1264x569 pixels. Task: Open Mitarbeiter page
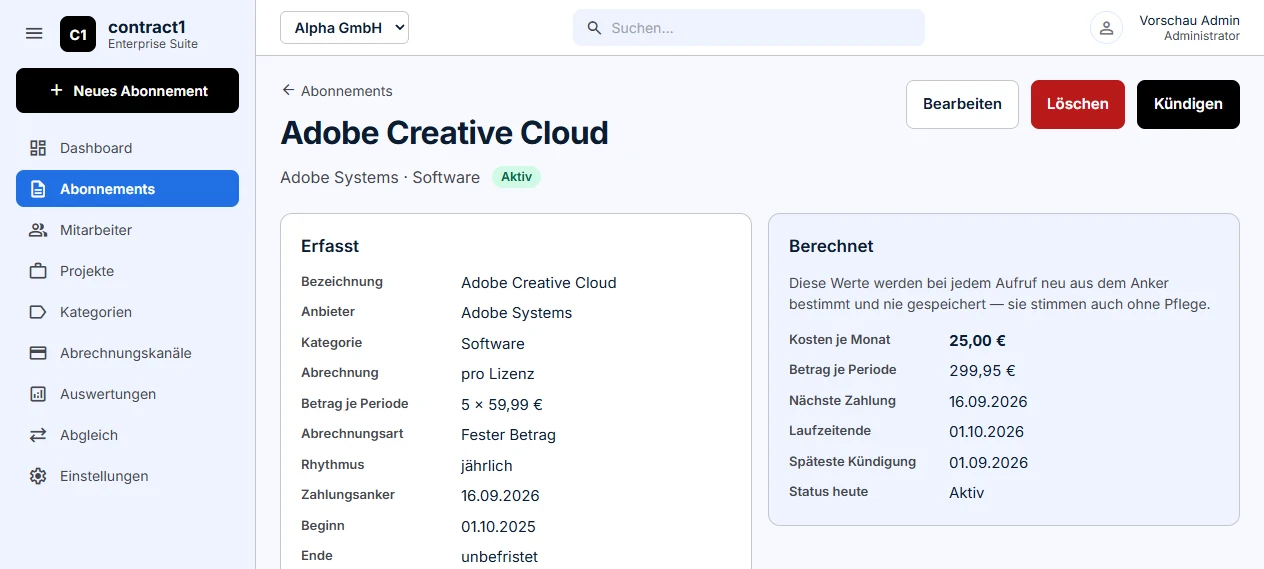127,230
